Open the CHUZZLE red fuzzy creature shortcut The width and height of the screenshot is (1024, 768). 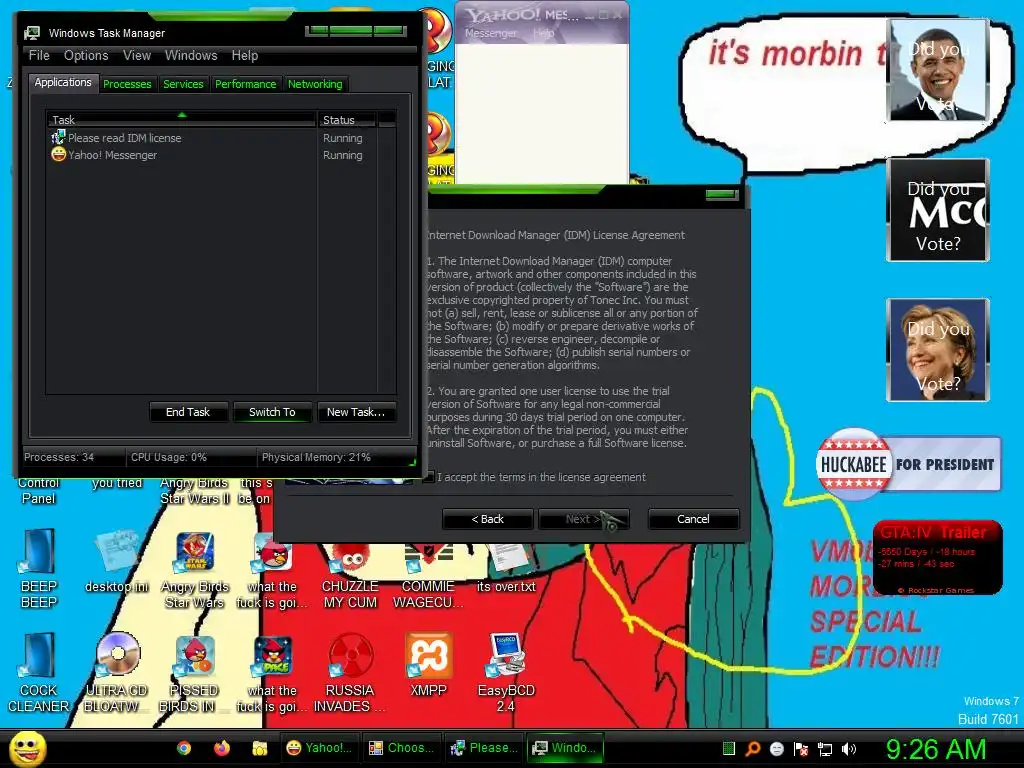pyautogui.click(x=350, y=575)
